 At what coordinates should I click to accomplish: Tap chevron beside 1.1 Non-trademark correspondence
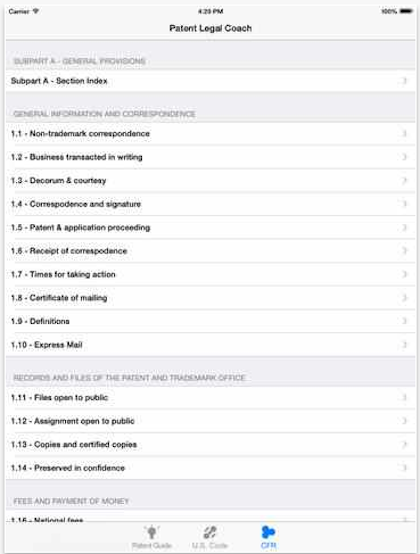click(405, 134)
